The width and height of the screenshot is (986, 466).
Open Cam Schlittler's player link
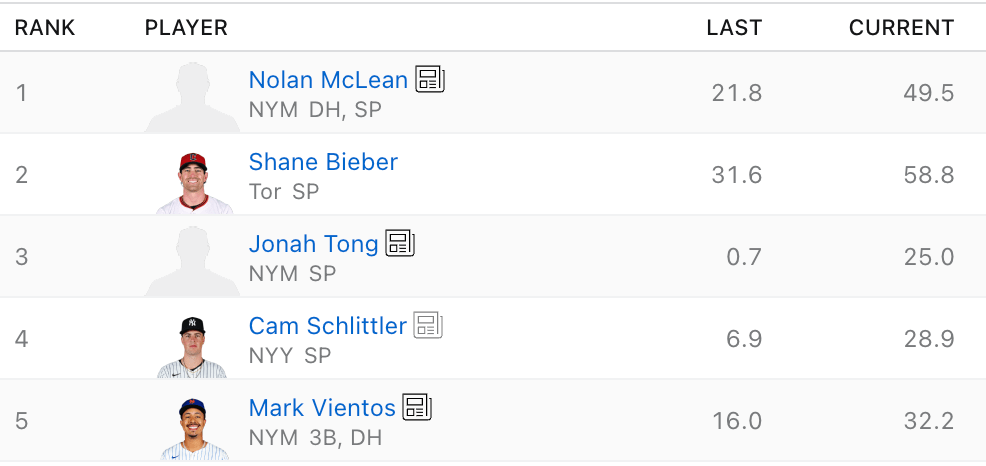coord(327,326)
